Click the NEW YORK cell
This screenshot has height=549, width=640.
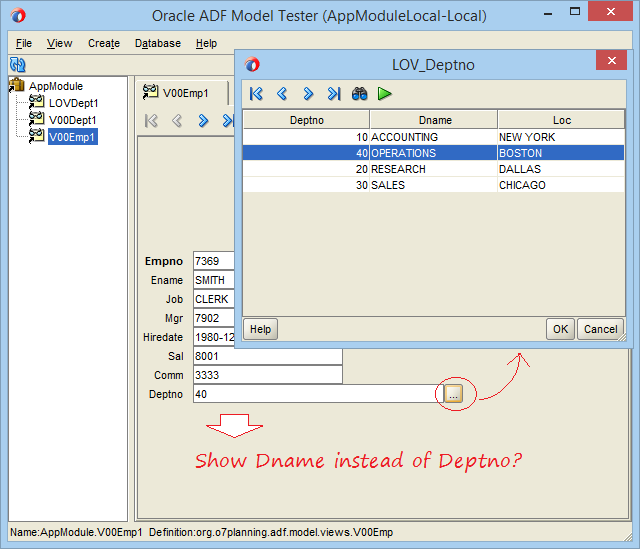[x=561, y=137]
